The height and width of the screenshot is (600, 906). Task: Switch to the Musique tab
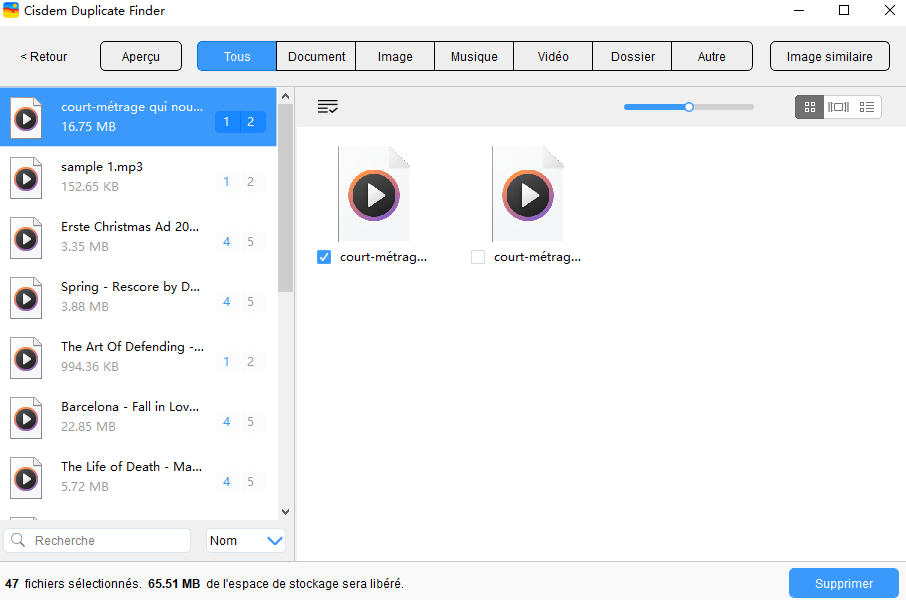[474, 57]
